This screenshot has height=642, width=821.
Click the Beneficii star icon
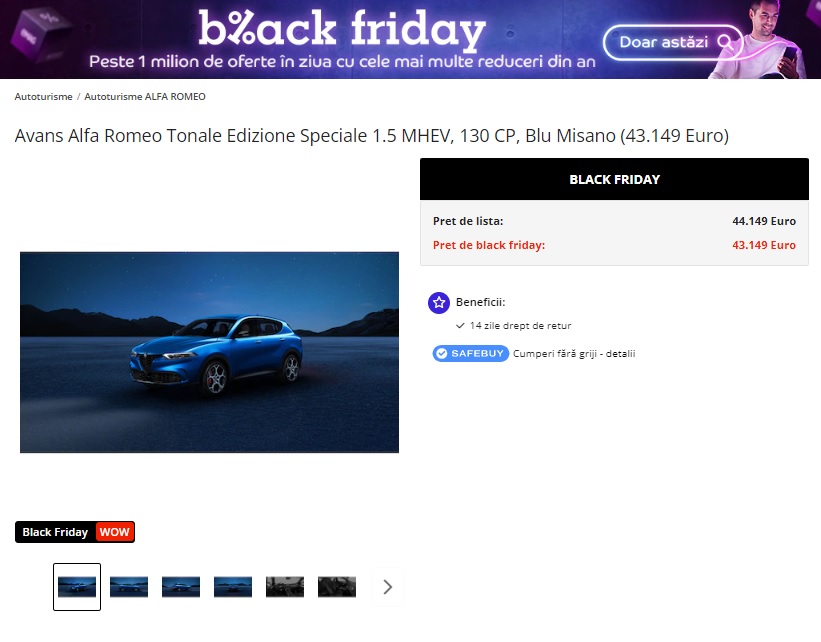tap(439, 303)
